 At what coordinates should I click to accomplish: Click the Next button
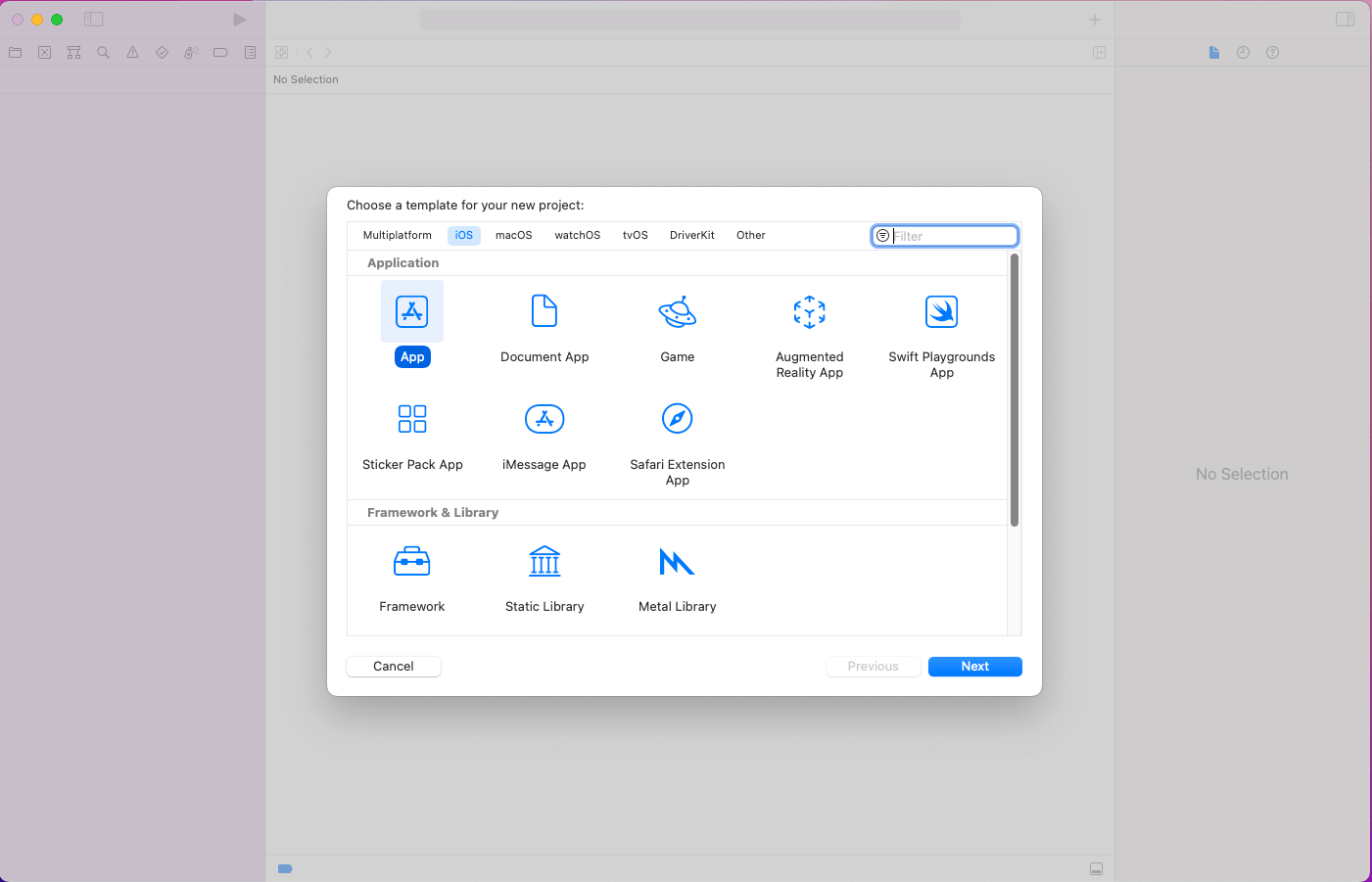coord(974,667)
